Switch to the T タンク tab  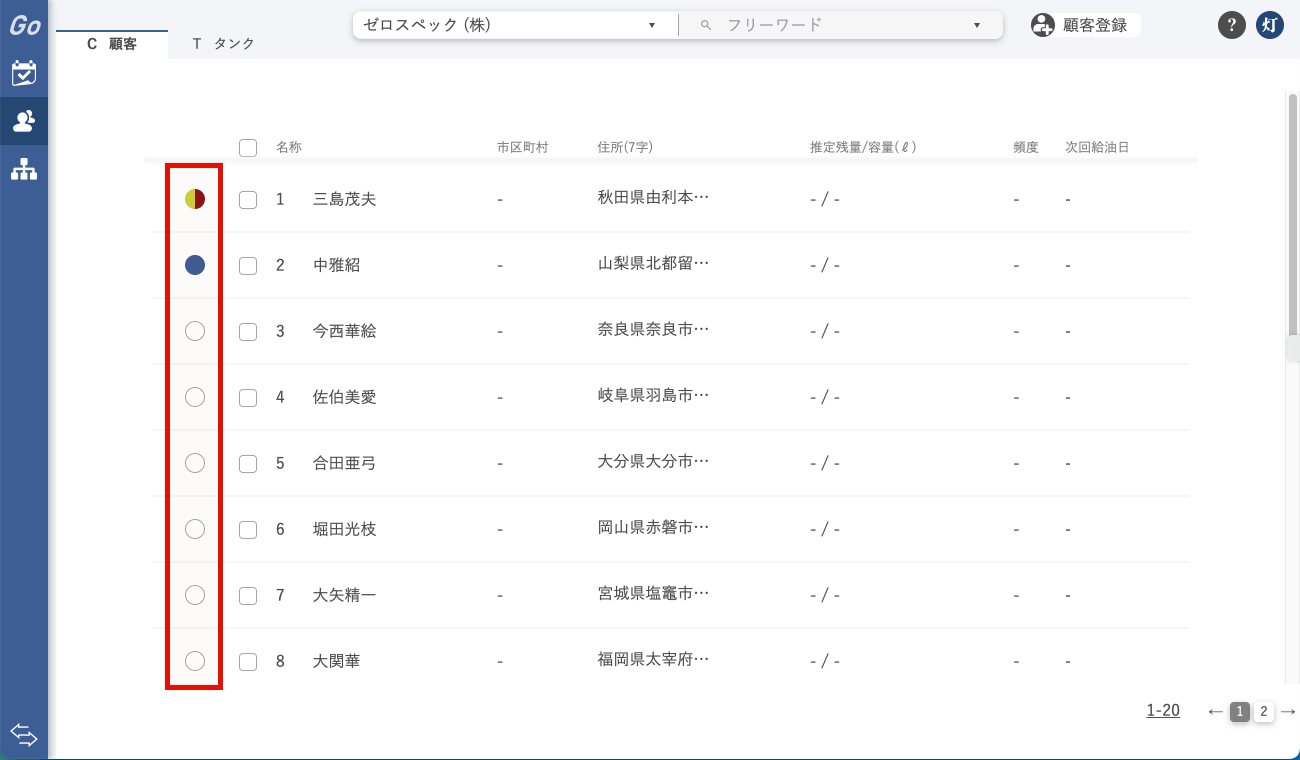click(223, 44)
